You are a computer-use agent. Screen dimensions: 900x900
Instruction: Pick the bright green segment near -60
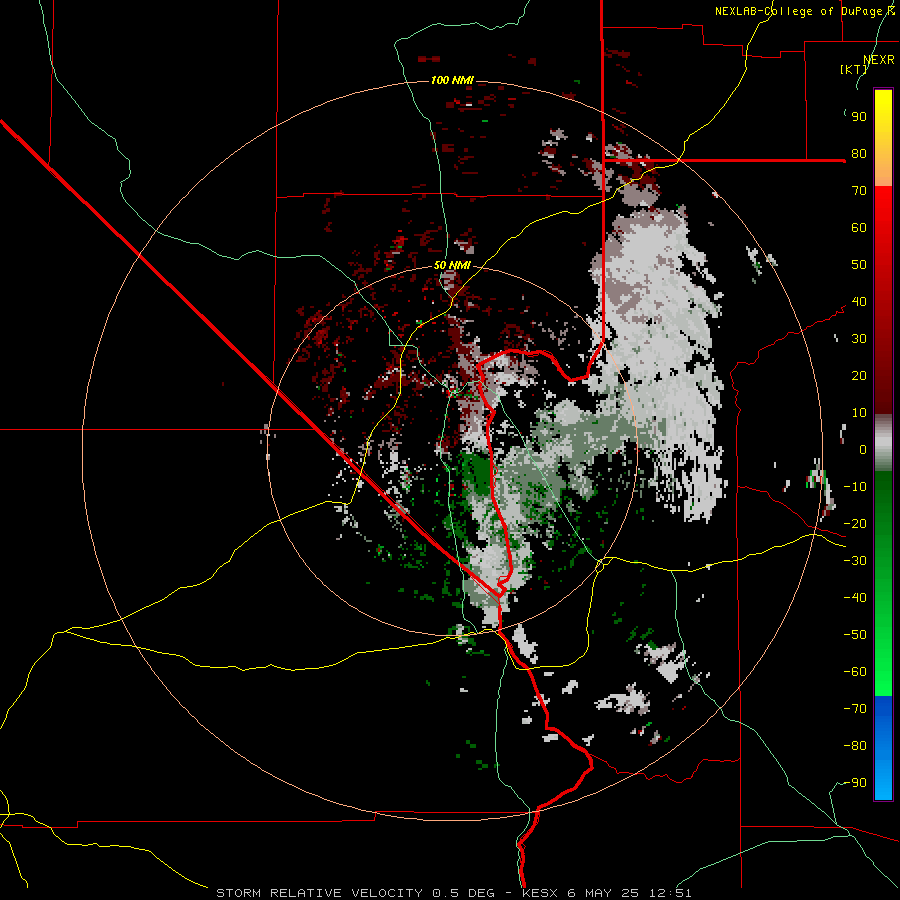[883, 672]
